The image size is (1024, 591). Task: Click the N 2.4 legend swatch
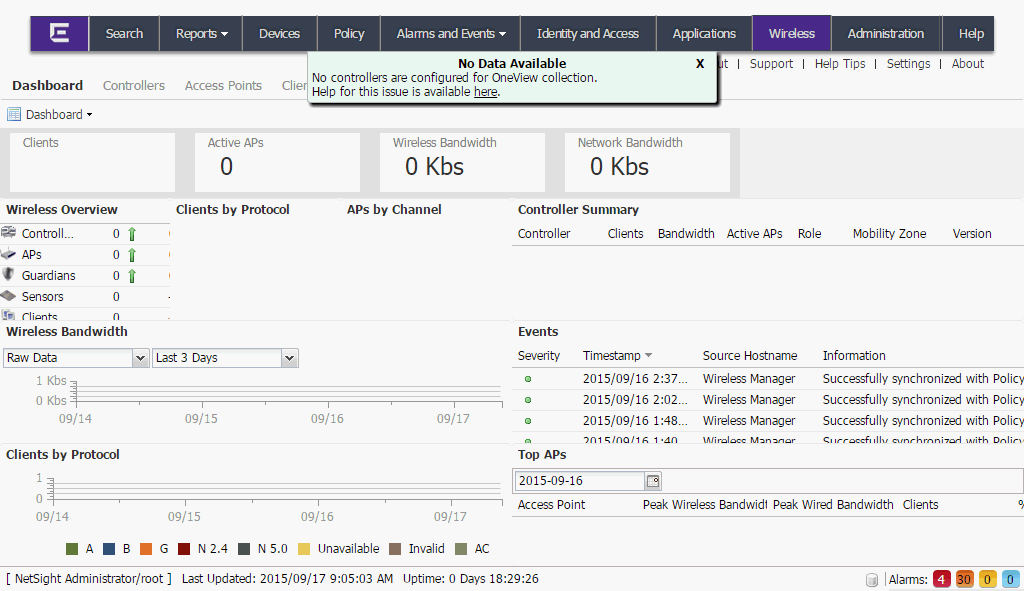point(184,549)
